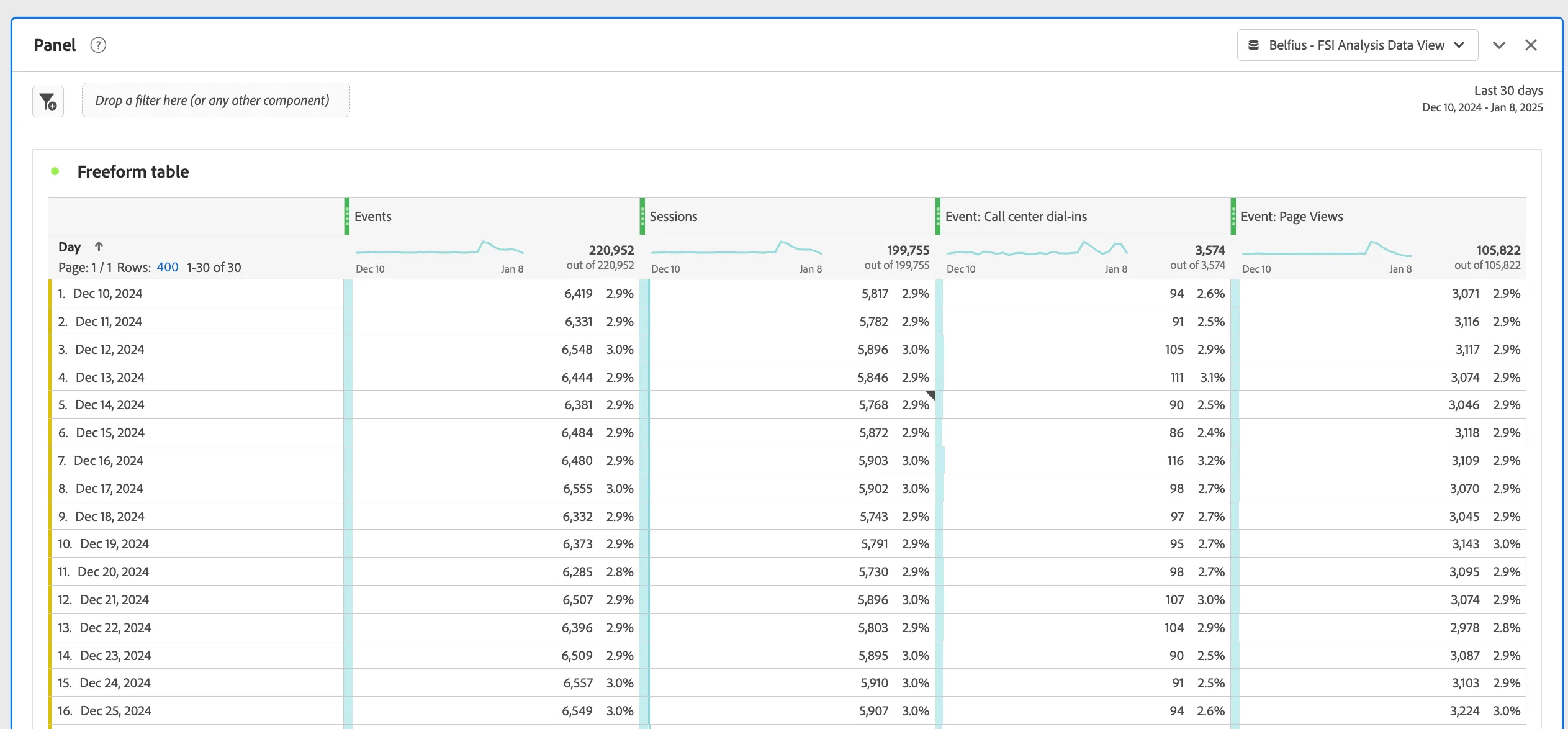Image resolution: width=1568 pixels, height=729 pixels.
Task: Click the Panel help question mark icon
Action: tap(98, 45)
